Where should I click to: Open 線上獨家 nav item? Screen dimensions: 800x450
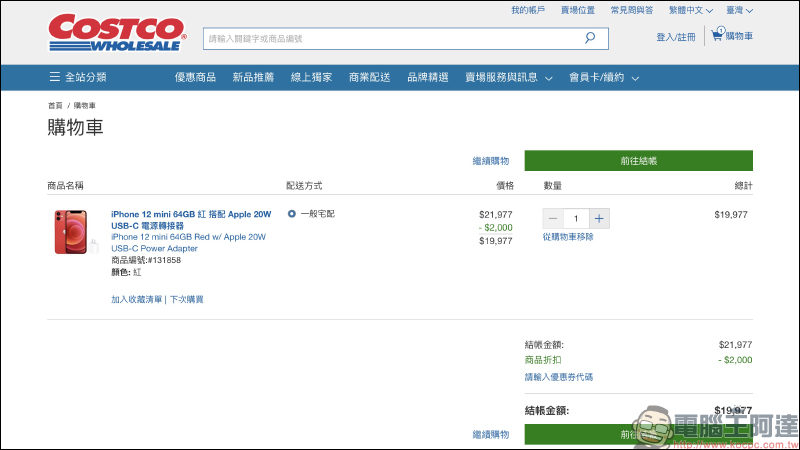[x=312, y=78]
